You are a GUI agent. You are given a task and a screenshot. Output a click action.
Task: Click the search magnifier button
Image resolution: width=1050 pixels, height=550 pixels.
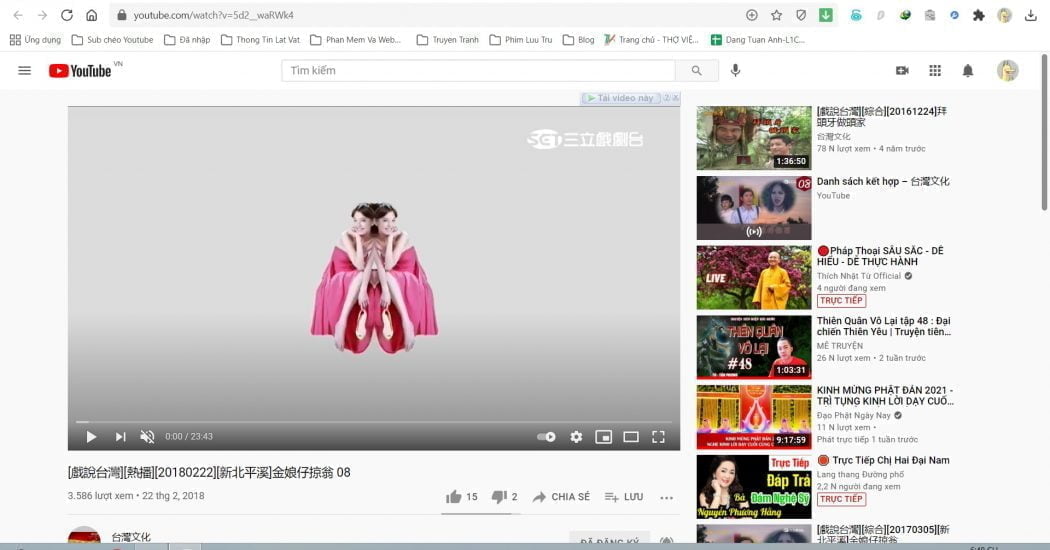(696, 70)
